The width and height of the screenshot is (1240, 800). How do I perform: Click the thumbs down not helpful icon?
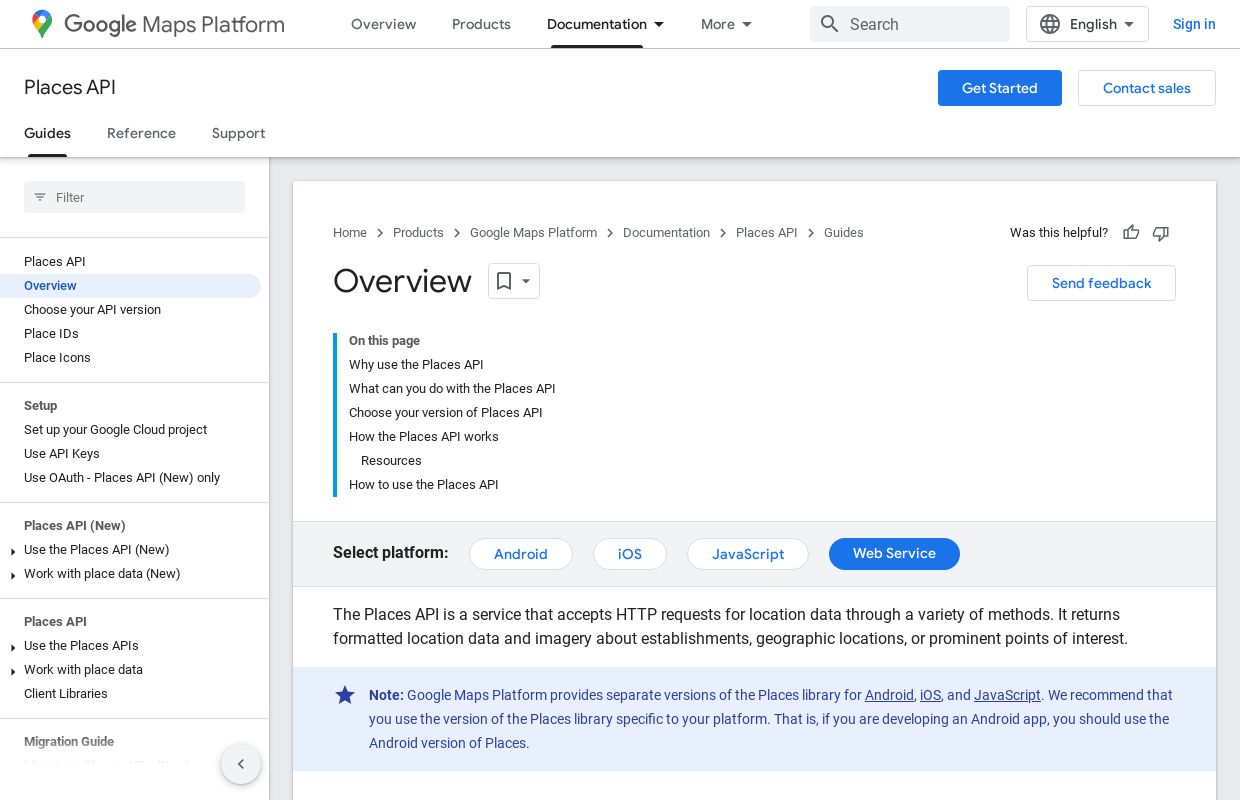[x=1161, y=233]
